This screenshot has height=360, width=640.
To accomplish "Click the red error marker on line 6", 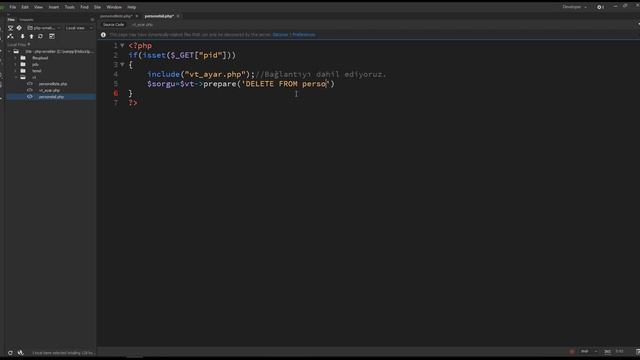I will tap(116, 93).
